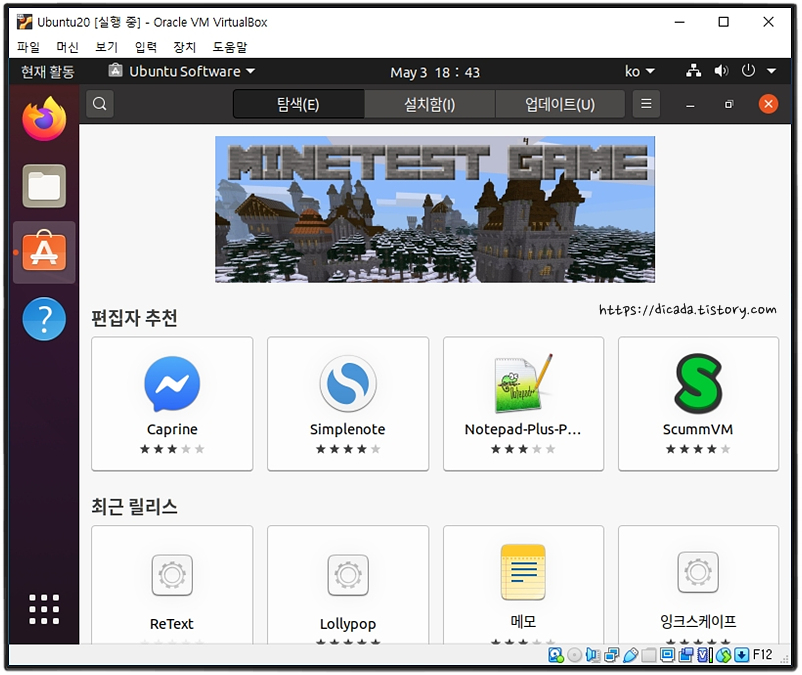Click the Ubuntu Software dock icon

(44, 252)
